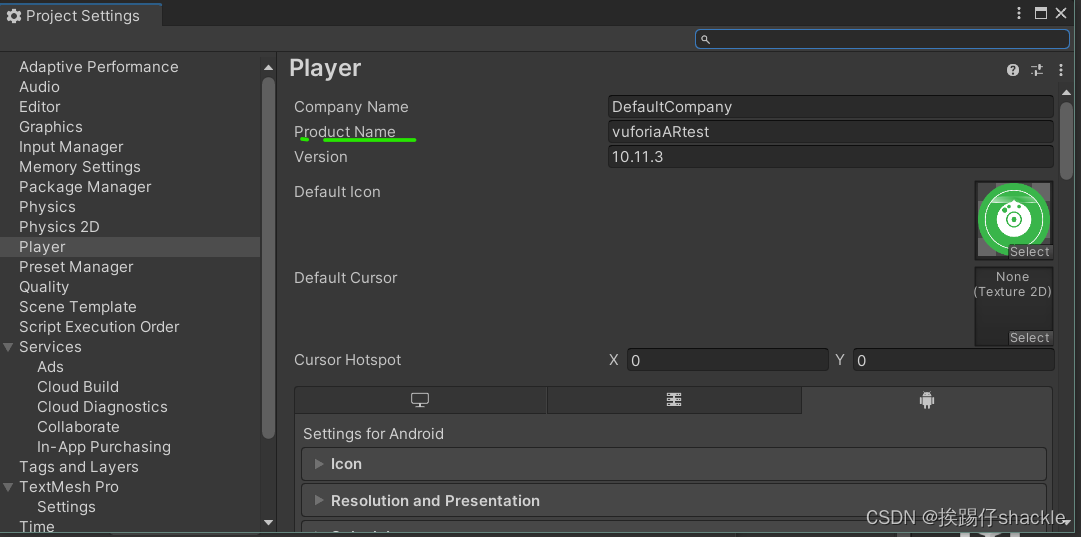The image size is (1081, 537).
Task: Edit Cursor Hotspot Y value
Action: (x=953, y=360)
